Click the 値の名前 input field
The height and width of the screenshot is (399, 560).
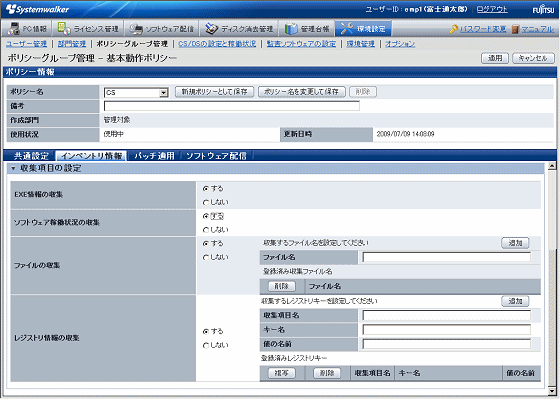446,344
